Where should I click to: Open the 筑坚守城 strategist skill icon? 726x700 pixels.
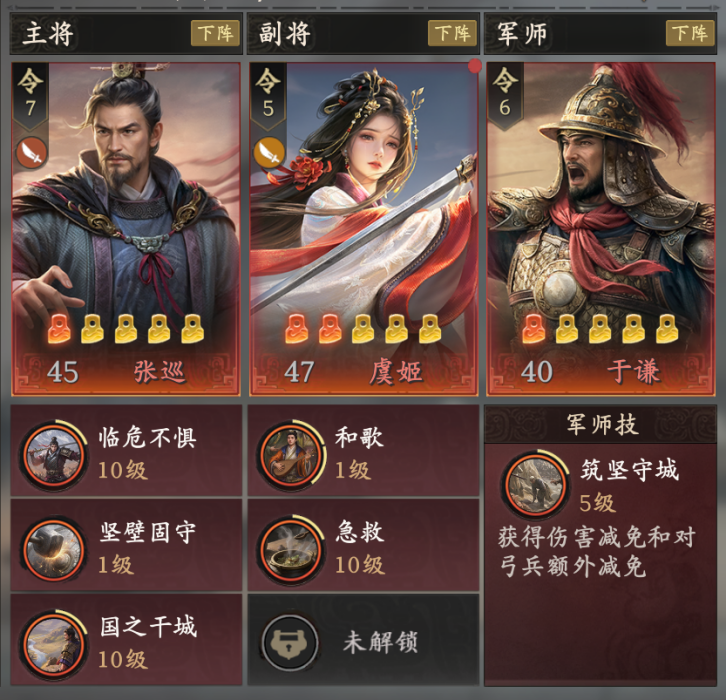tap(535, 484)
